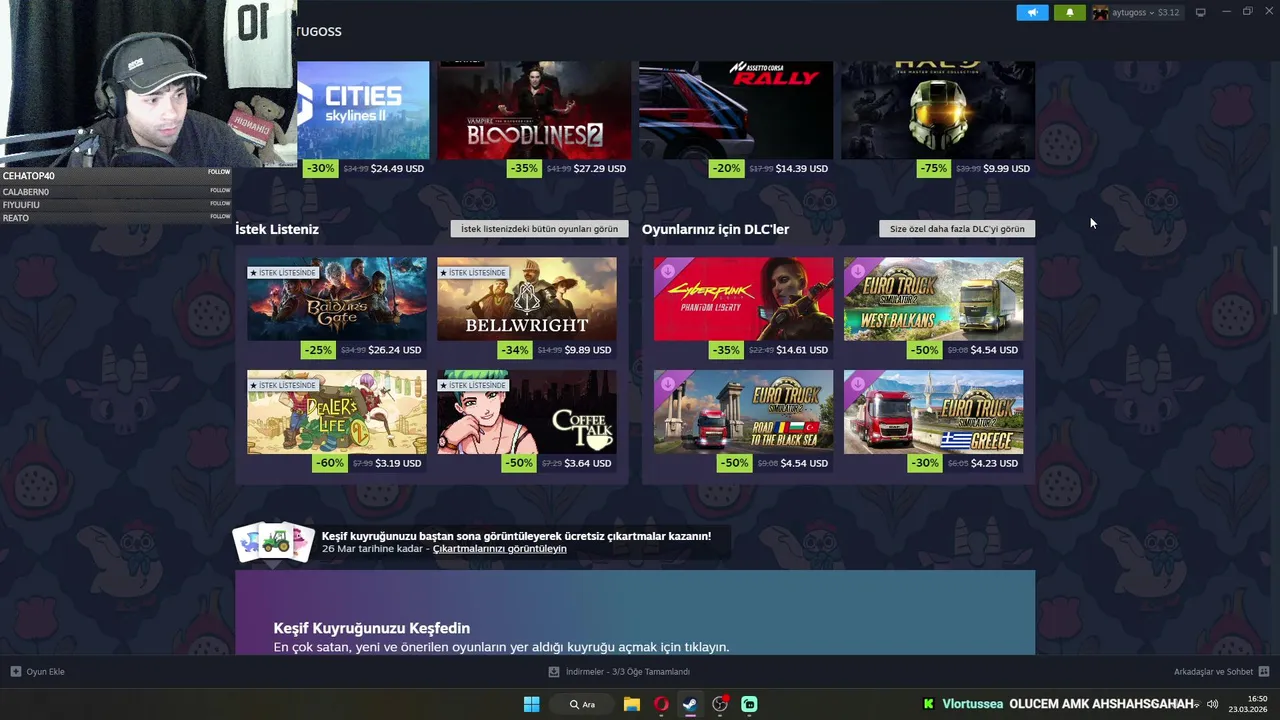
Task: Open 'Keşif Kuyruğunuzu Keşfedin' banner
Action: tap(635, 613)
